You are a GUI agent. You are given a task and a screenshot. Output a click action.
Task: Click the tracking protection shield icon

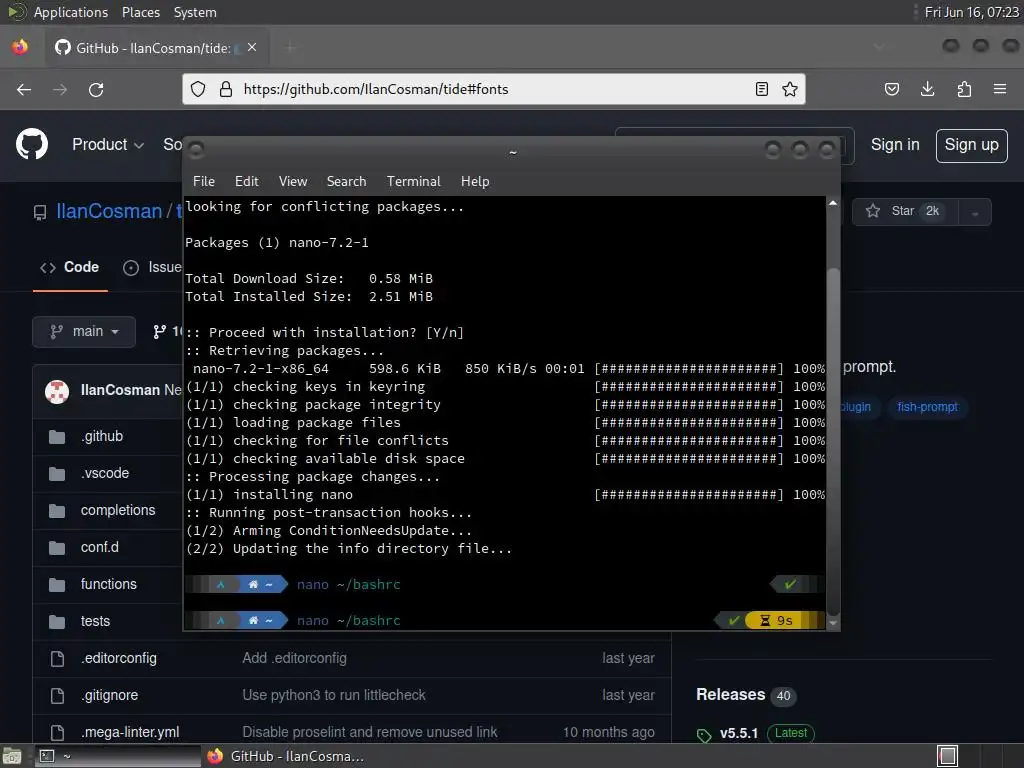(198, 89)
